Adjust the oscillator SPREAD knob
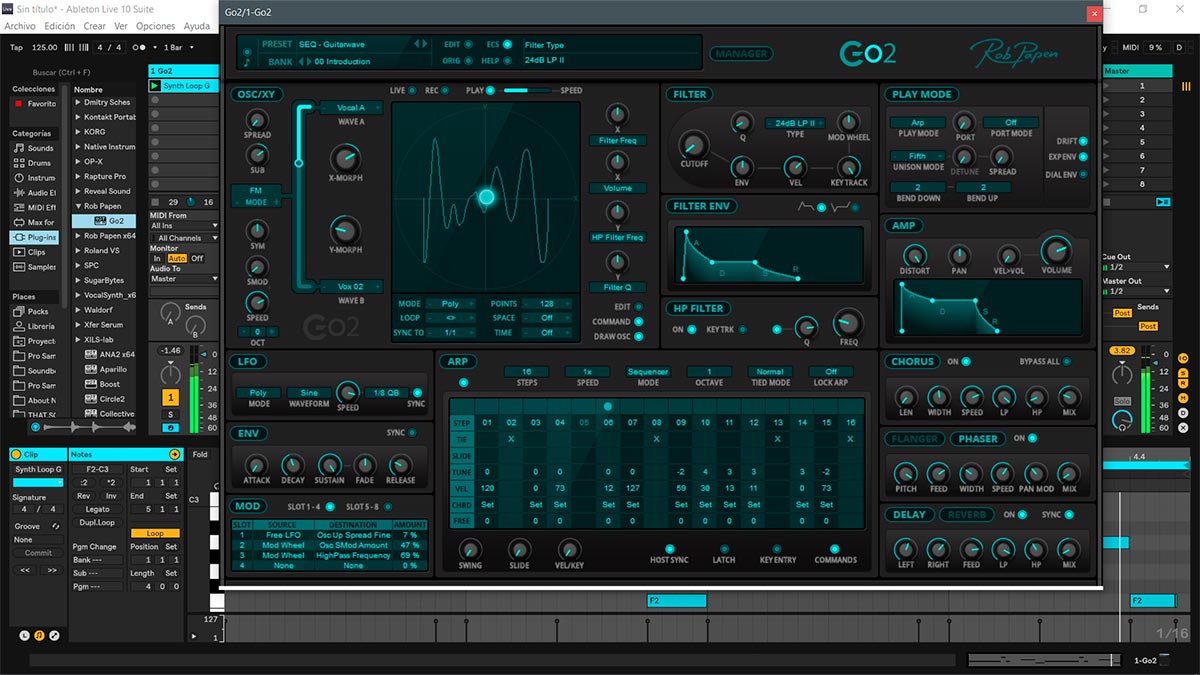 coord(257,120)
